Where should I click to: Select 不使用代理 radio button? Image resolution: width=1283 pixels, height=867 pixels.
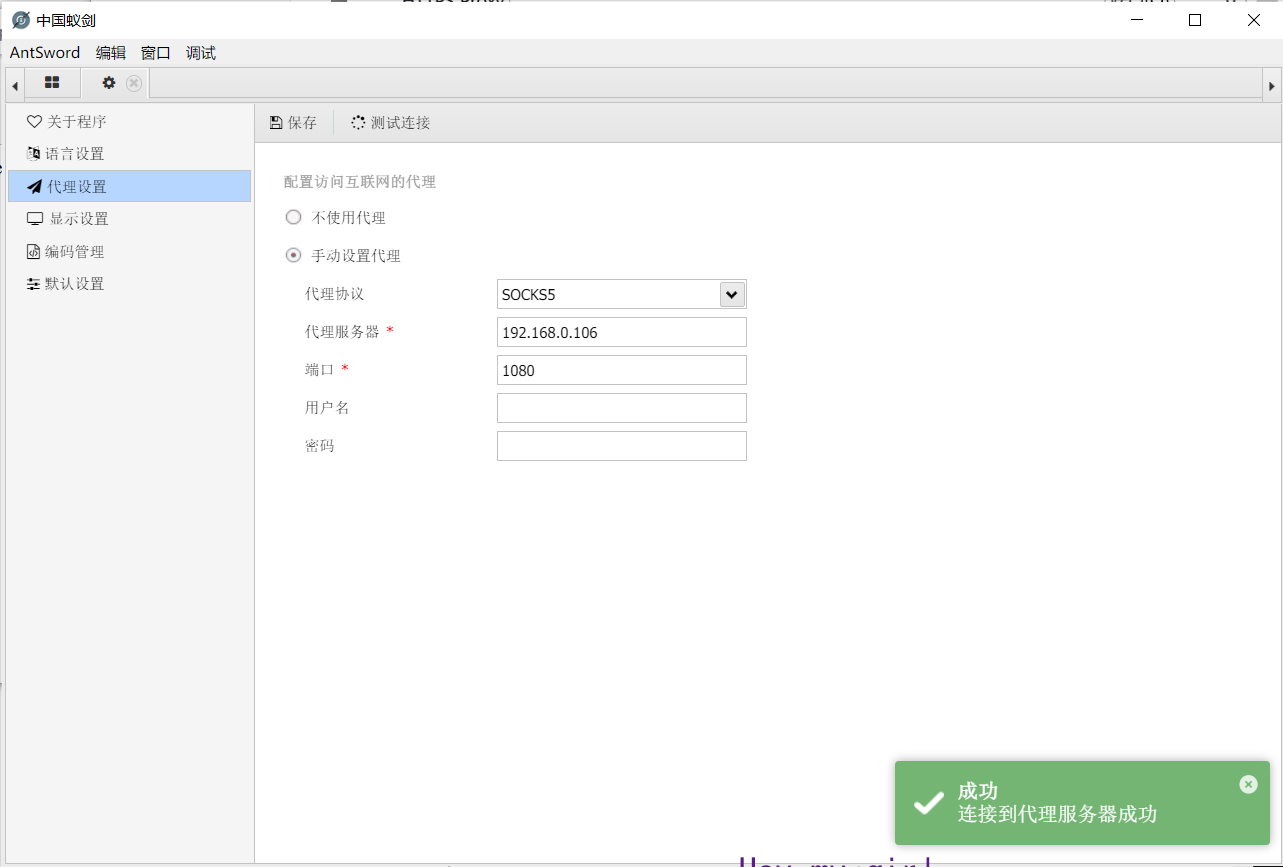coord(294,217)
